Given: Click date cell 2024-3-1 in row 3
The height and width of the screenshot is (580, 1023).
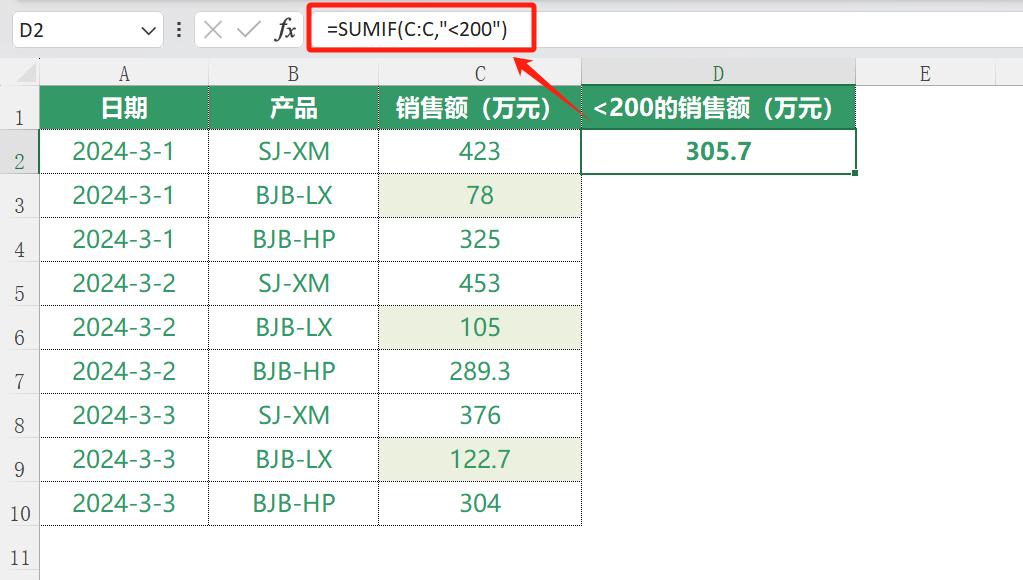Looking at the screenshot, I should coord(124,196).
